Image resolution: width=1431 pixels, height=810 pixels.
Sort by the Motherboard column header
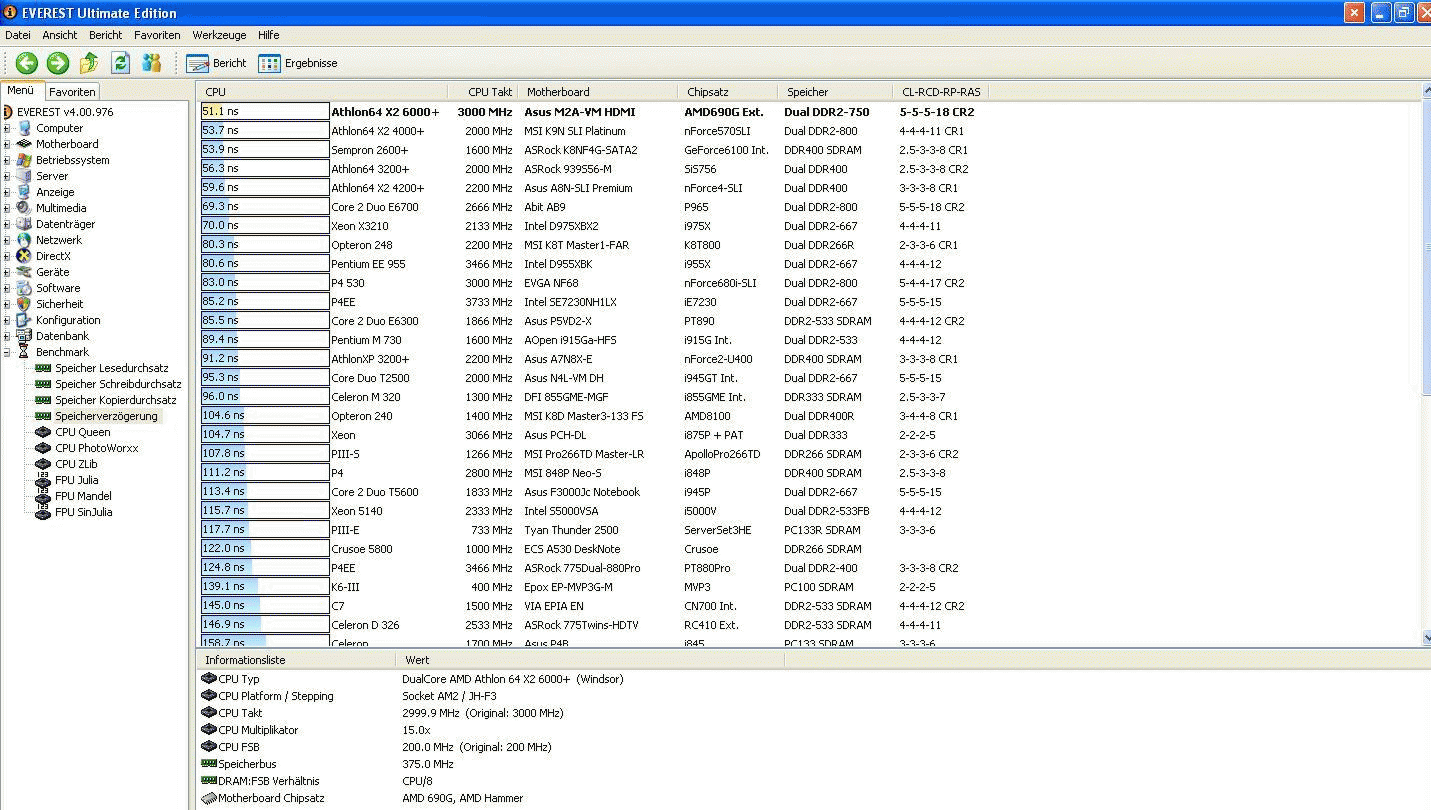pos(598,92)
